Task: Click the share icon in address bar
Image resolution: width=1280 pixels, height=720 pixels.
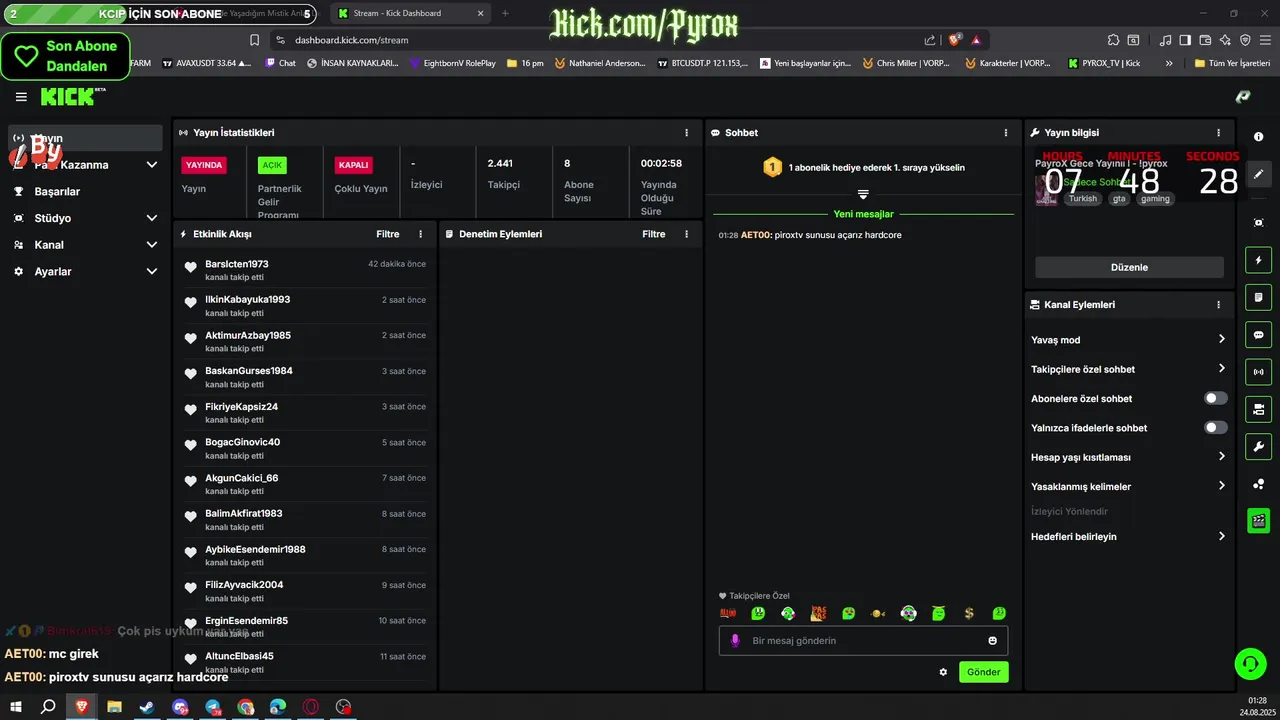Action: coord(930,40)
